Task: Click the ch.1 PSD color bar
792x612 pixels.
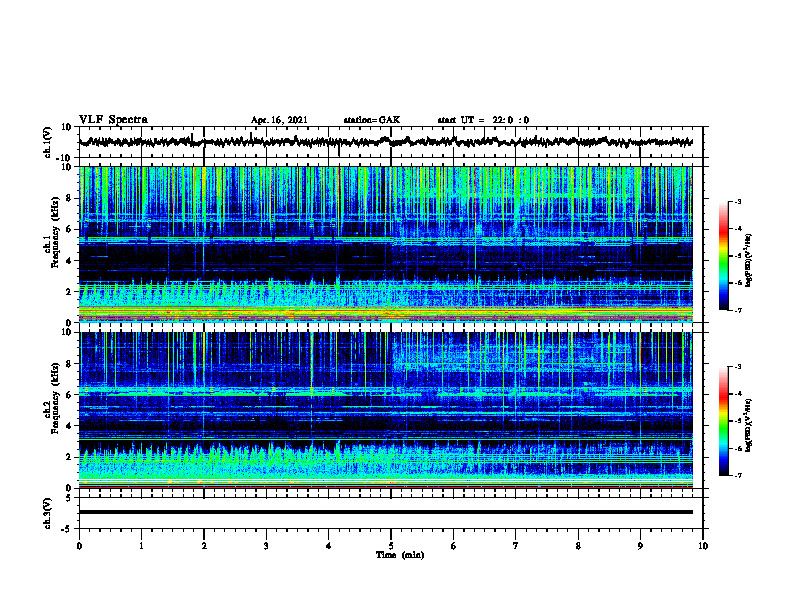Action: click(723, 256)
